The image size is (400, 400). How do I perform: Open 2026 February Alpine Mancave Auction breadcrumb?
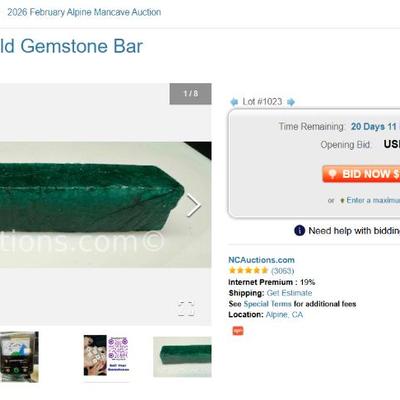click(84, 12)
